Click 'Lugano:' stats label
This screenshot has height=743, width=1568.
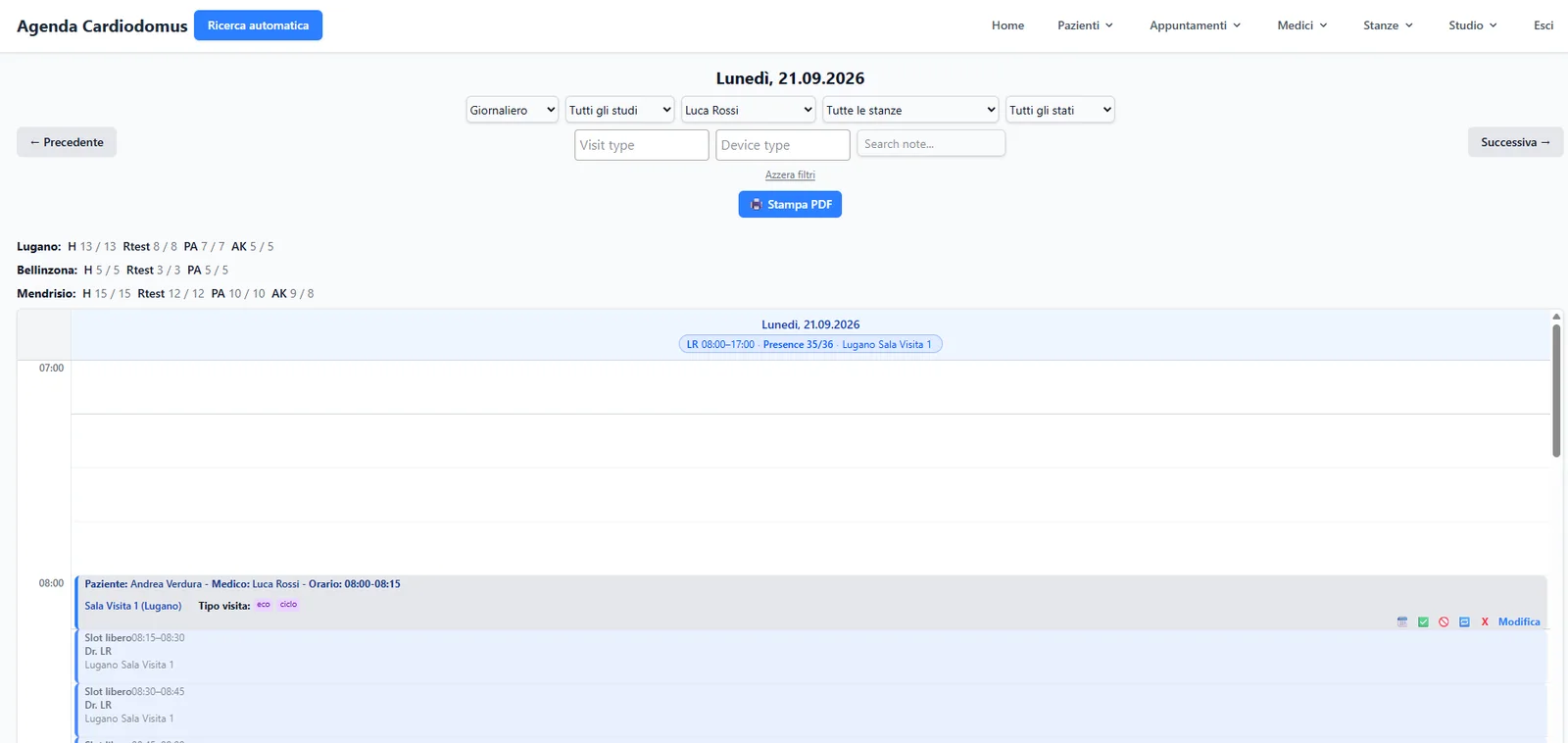(39, 246)
